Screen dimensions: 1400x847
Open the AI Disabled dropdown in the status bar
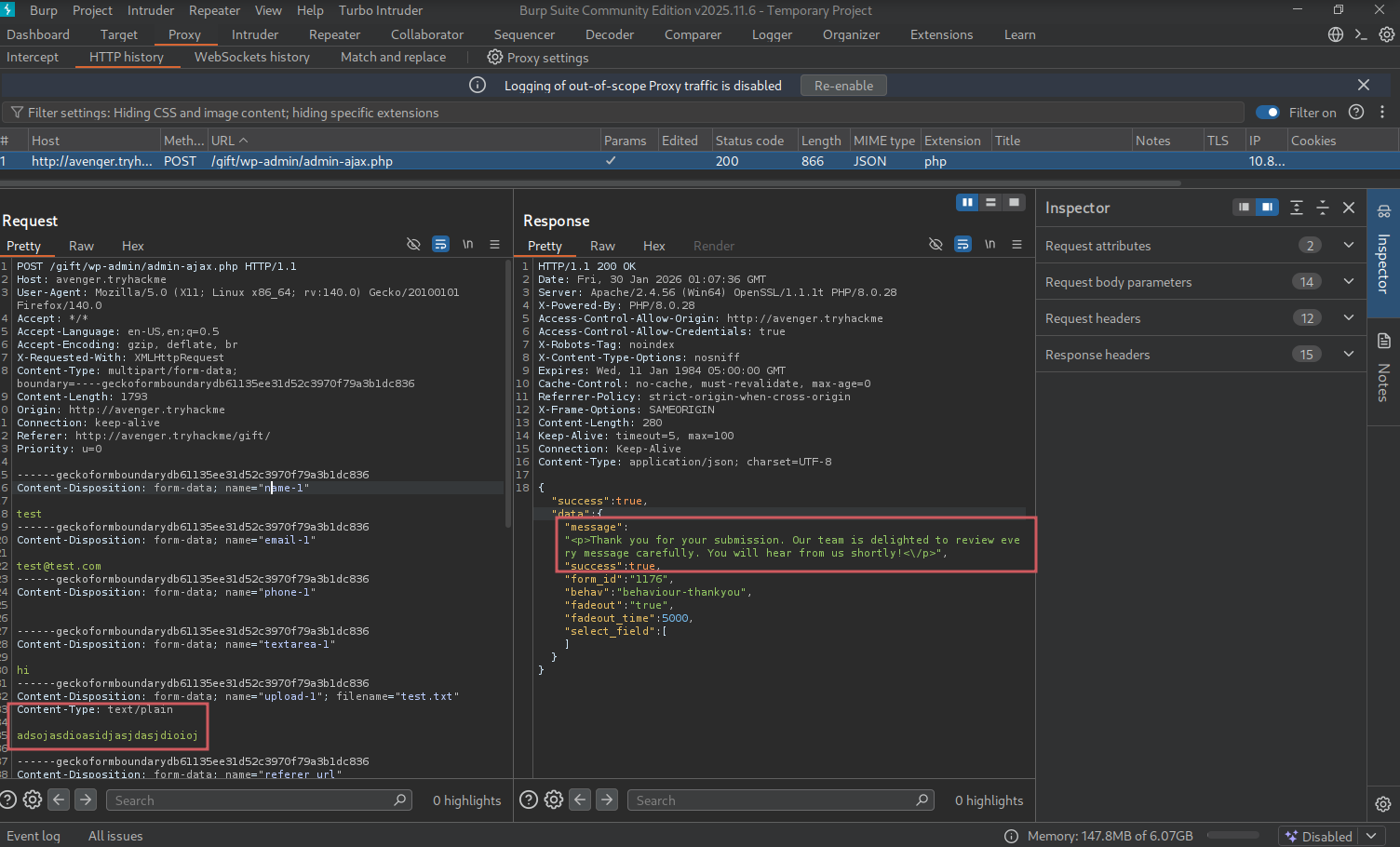coord(1369,836)
